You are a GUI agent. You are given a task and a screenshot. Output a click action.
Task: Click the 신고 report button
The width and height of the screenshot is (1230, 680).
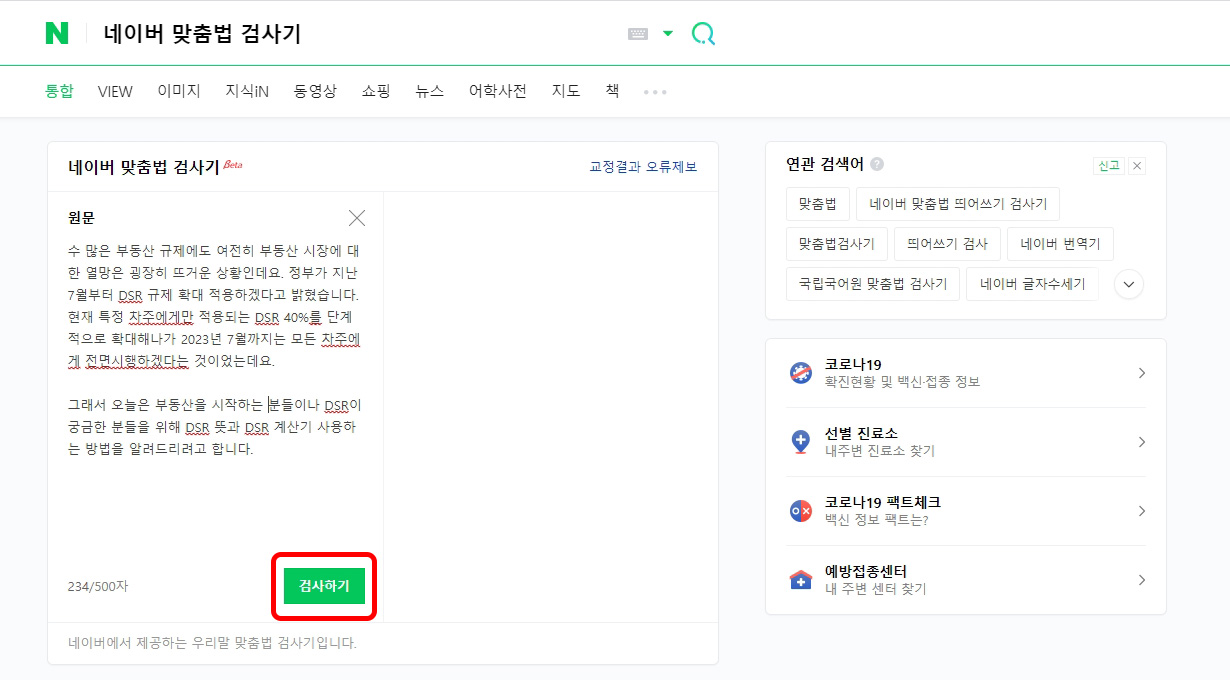click(x=1108, y=166)
